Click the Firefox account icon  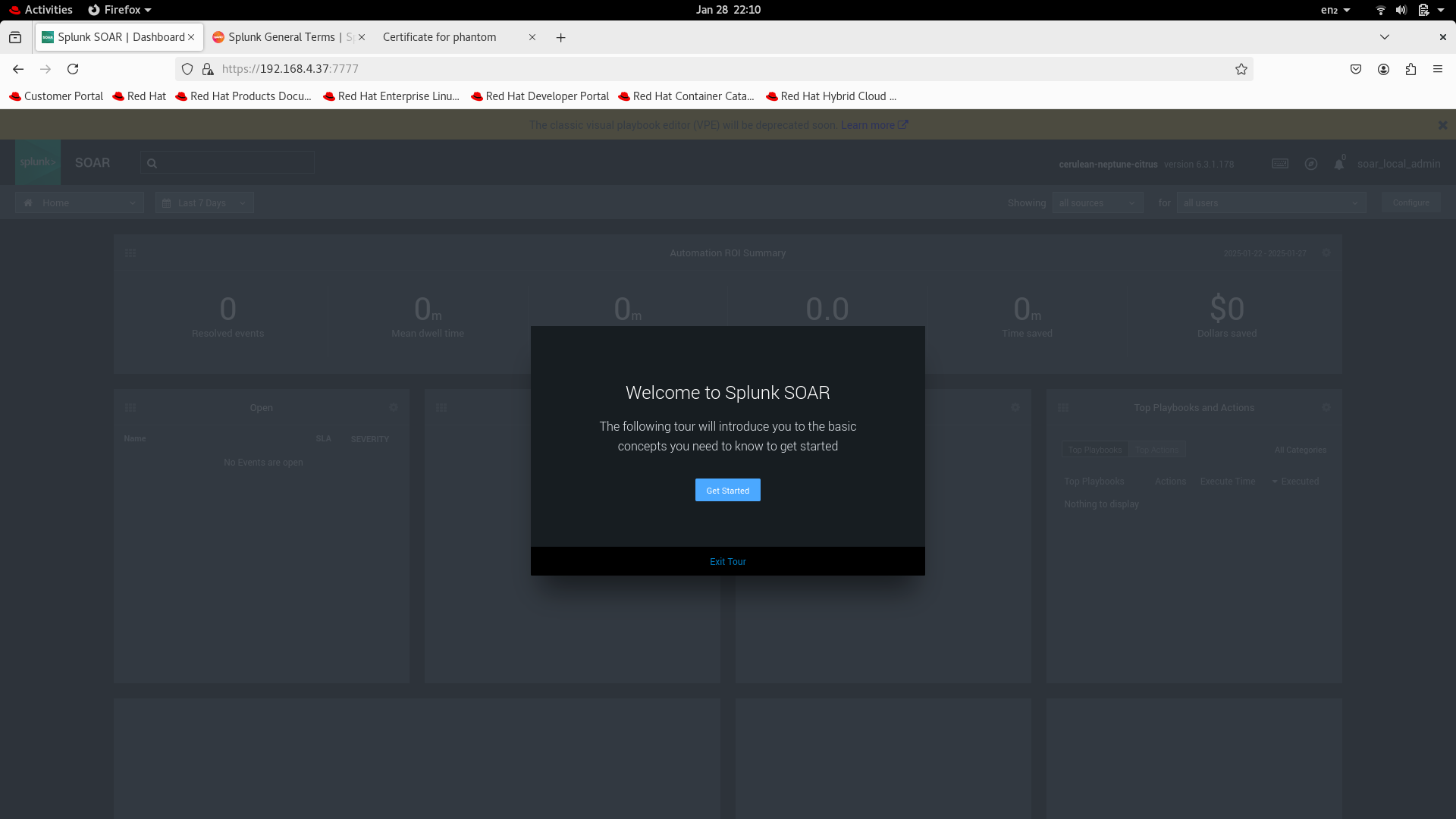pyautogui.click(x=1383, y=69)
